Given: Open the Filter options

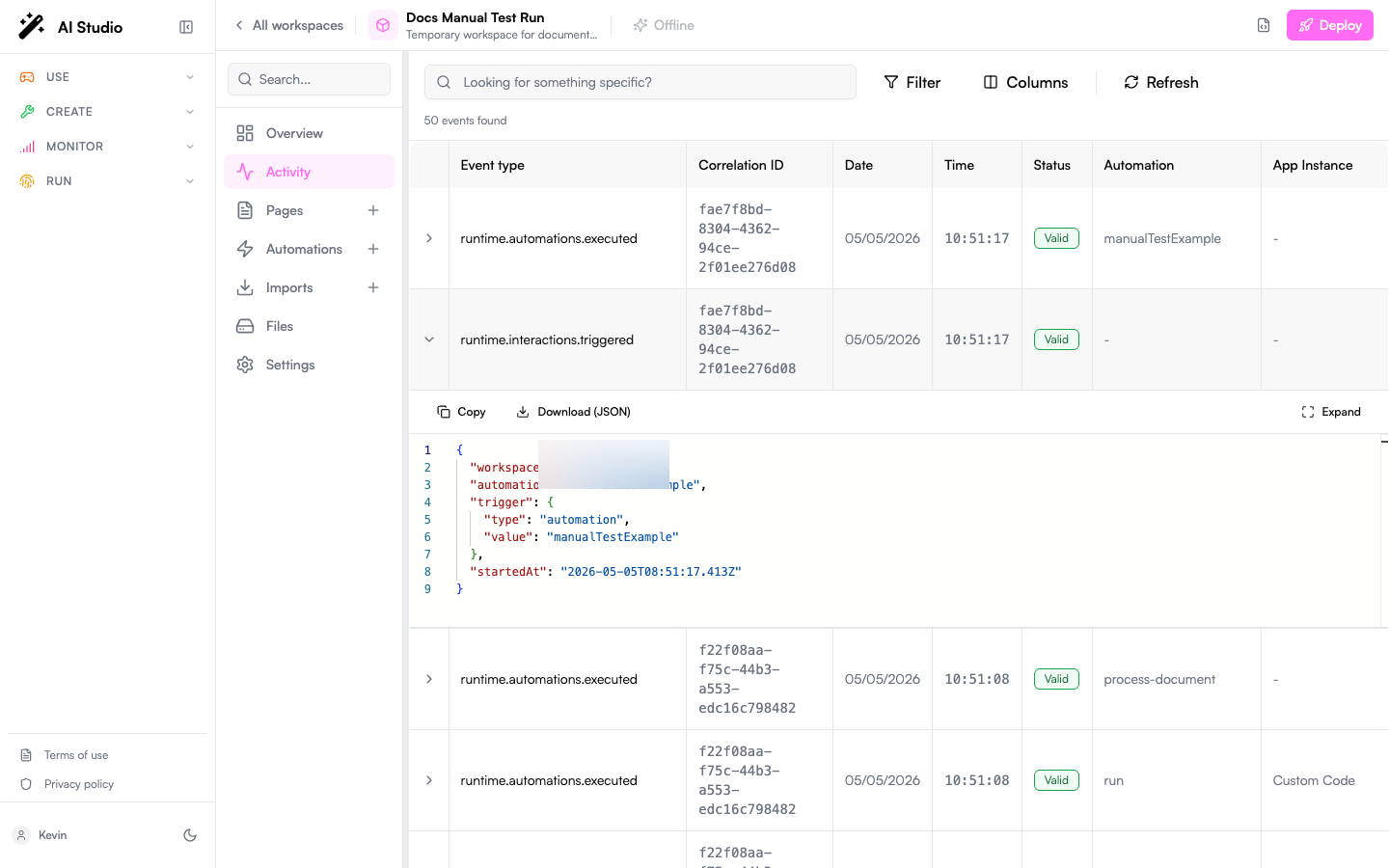Looking at the screenshot, I should point(912,82).
